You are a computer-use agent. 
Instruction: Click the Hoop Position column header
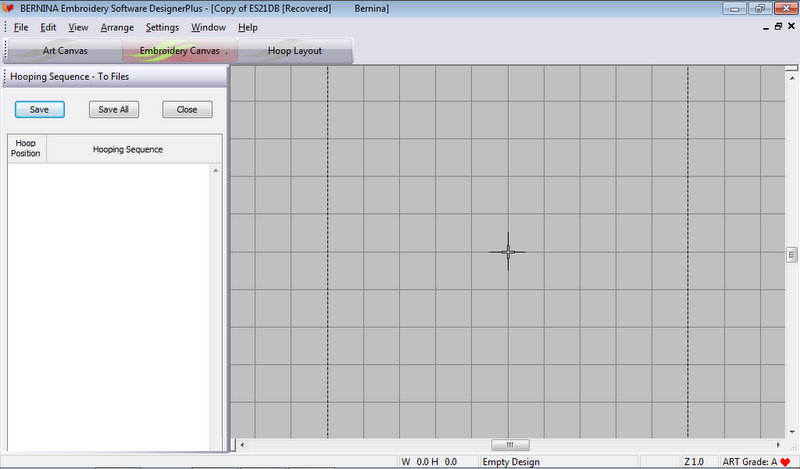pos(26,149)
